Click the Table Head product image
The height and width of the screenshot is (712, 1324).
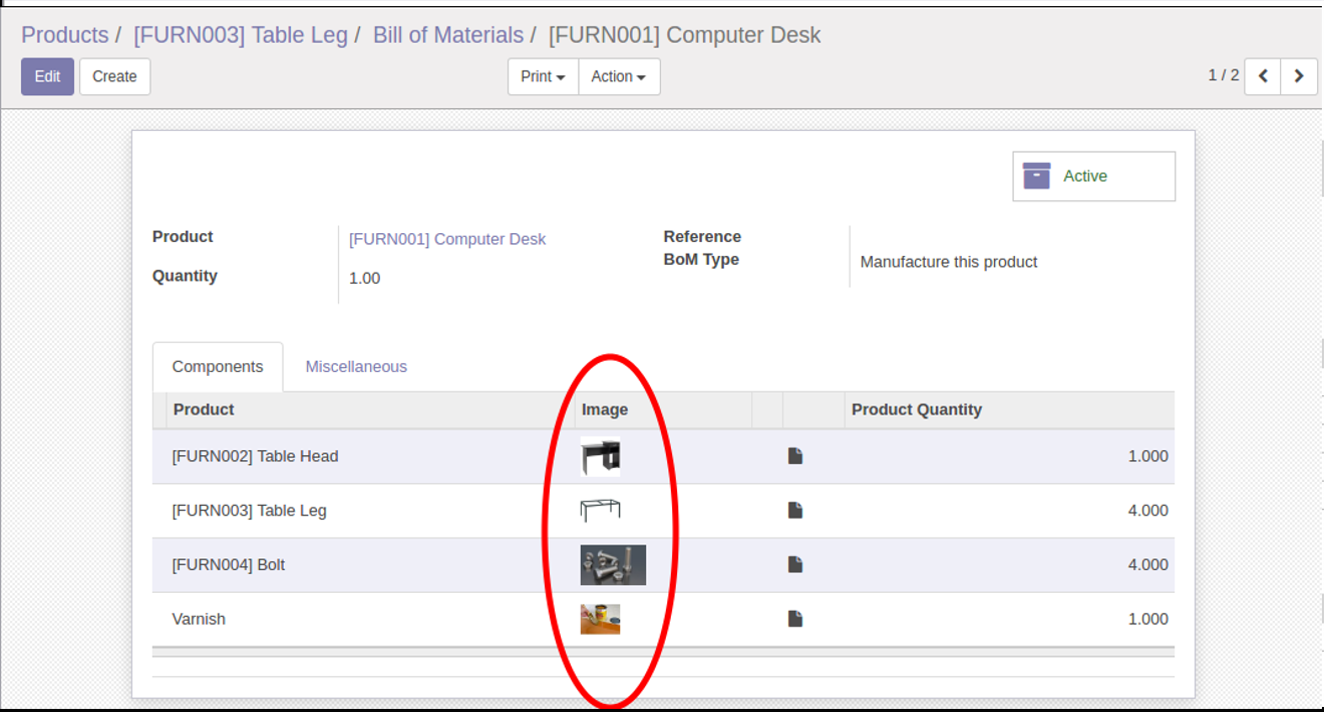(x=601, y=456)
